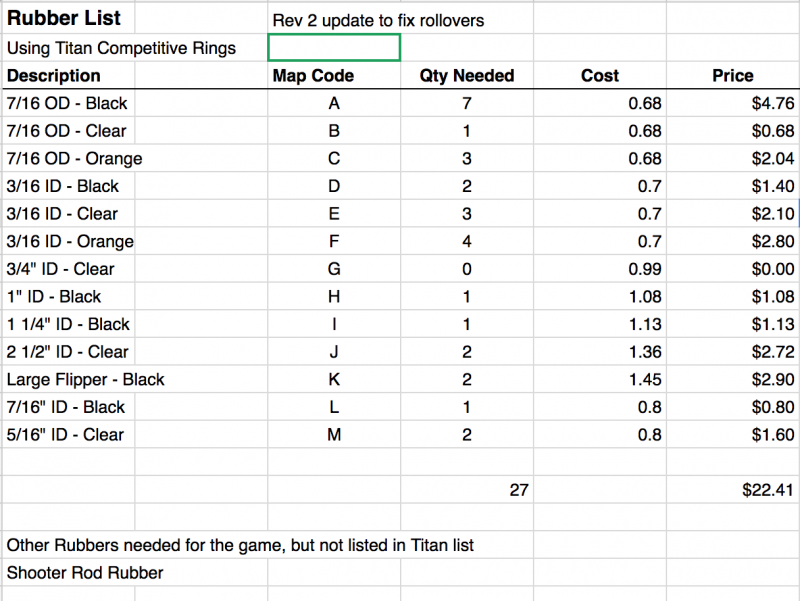This screenshot has height=601, width=800.
Task: Click the $4.76 price cell
Action: point(733,103)
